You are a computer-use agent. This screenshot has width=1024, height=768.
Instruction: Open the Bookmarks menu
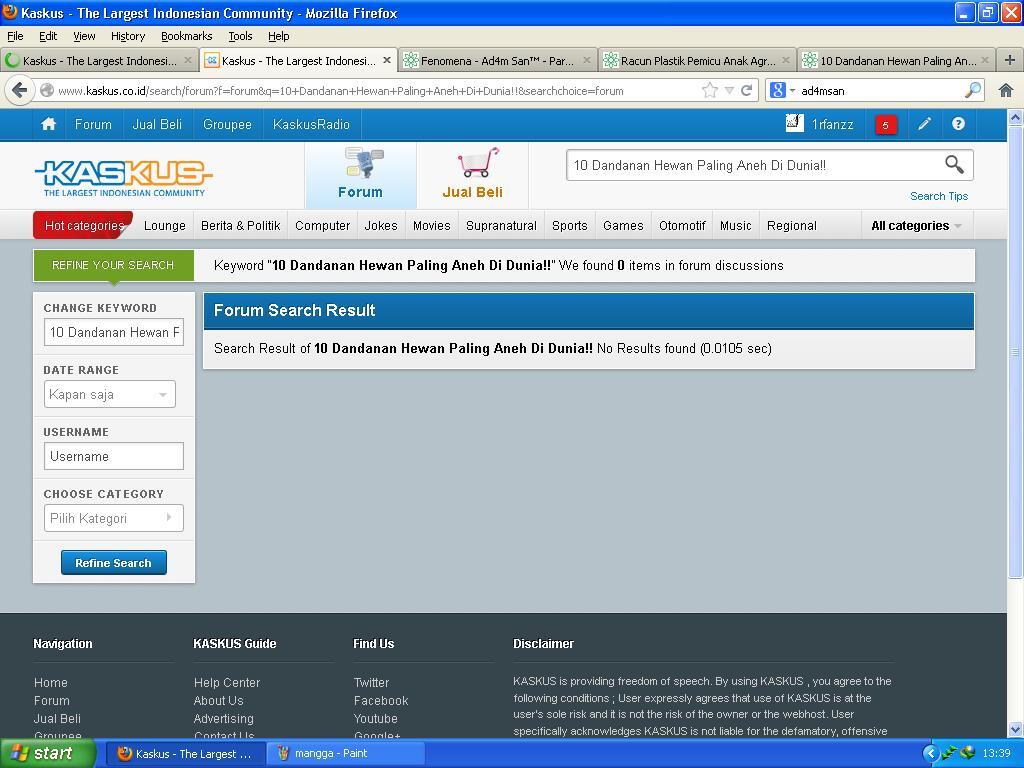(x=187, y=36)
